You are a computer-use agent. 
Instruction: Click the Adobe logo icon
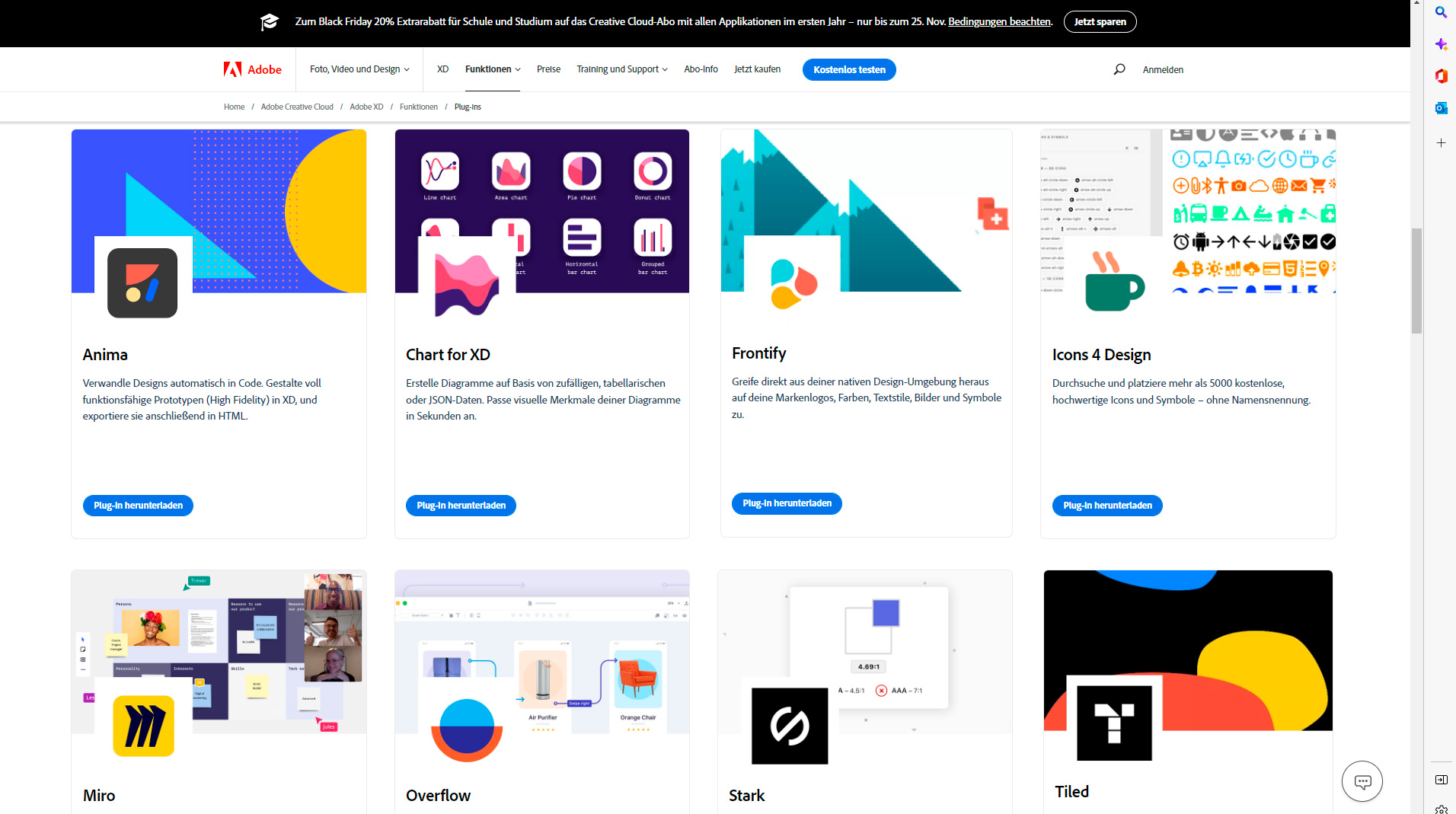pyautogui.click(x=232, y=69)
